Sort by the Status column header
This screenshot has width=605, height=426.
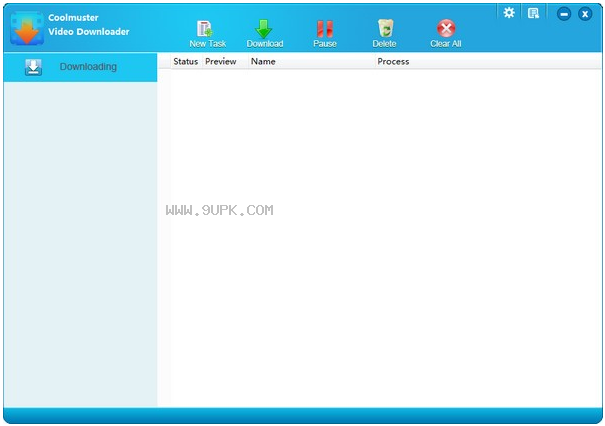(186, 61)
